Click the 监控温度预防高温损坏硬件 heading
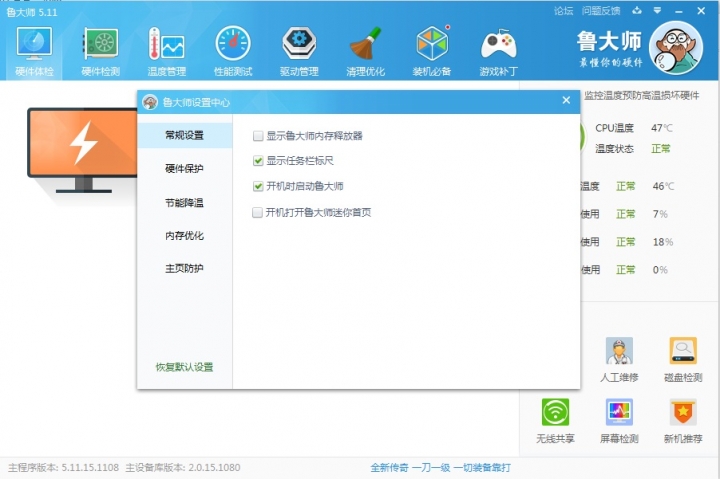The image size is (720, 479). coord(641,96)
